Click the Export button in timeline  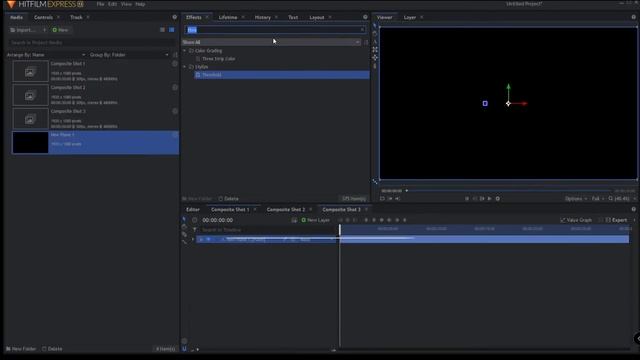pyautogui.click(x=616, y=220)
